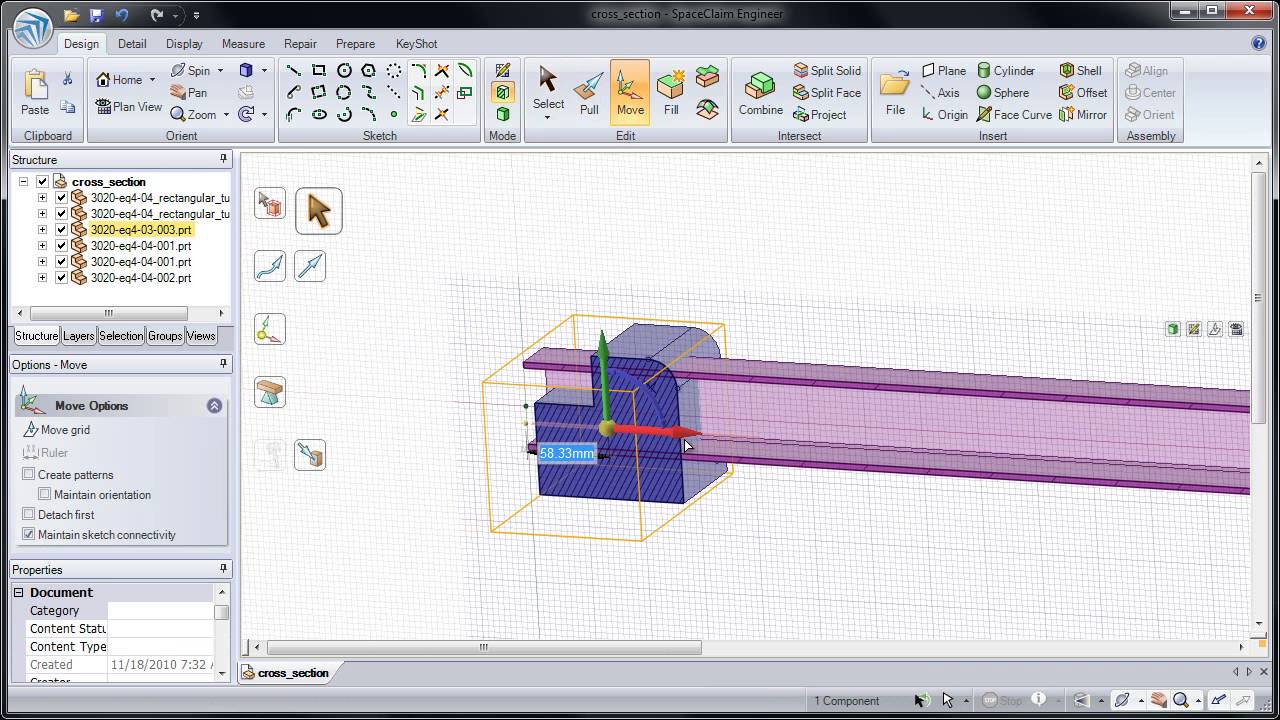The width and height of the screenshot is (1280, 720).
Task: Click the large Select arrow tool guide in viewport
Action: click(x=319, y=211)
